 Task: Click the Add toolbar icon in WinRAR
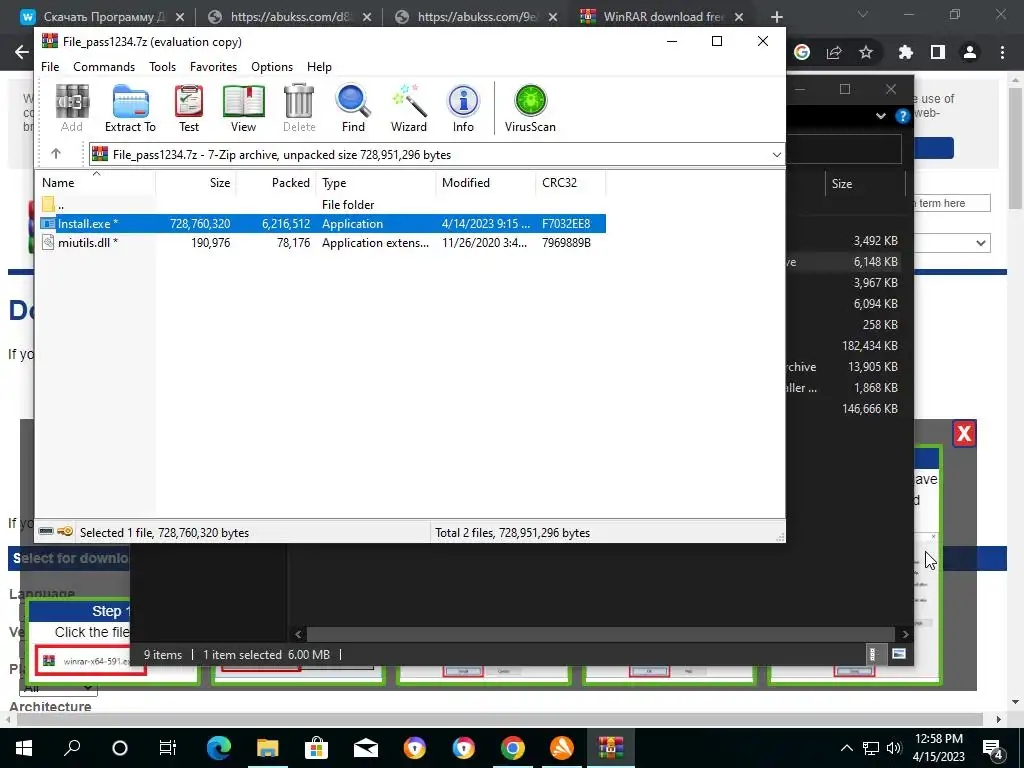pos(72,108)
